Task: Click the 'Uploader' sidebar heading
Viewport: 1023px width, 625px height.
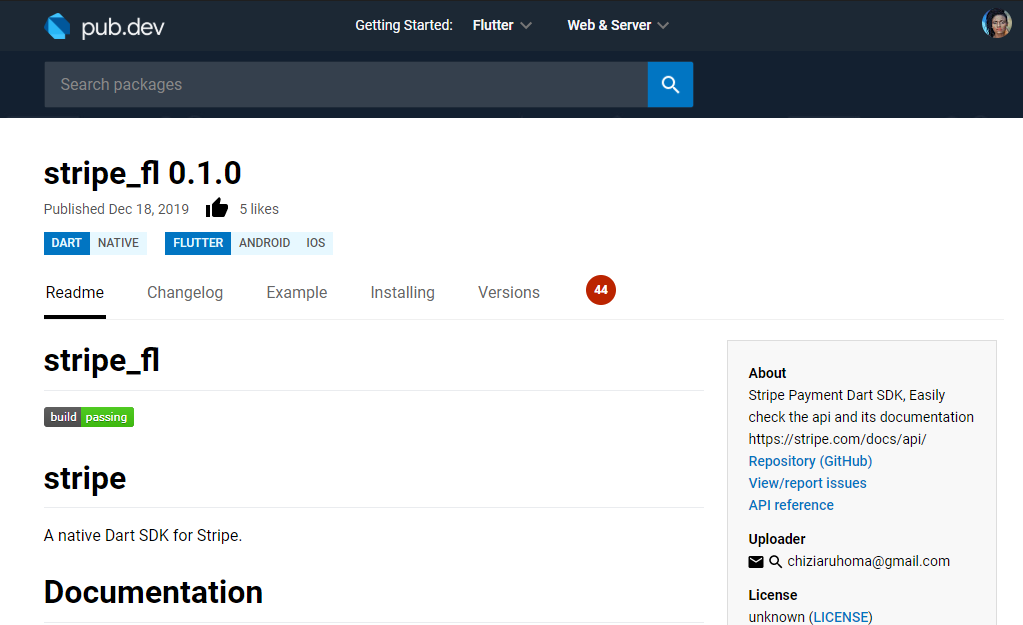Action: coord(776,539)
